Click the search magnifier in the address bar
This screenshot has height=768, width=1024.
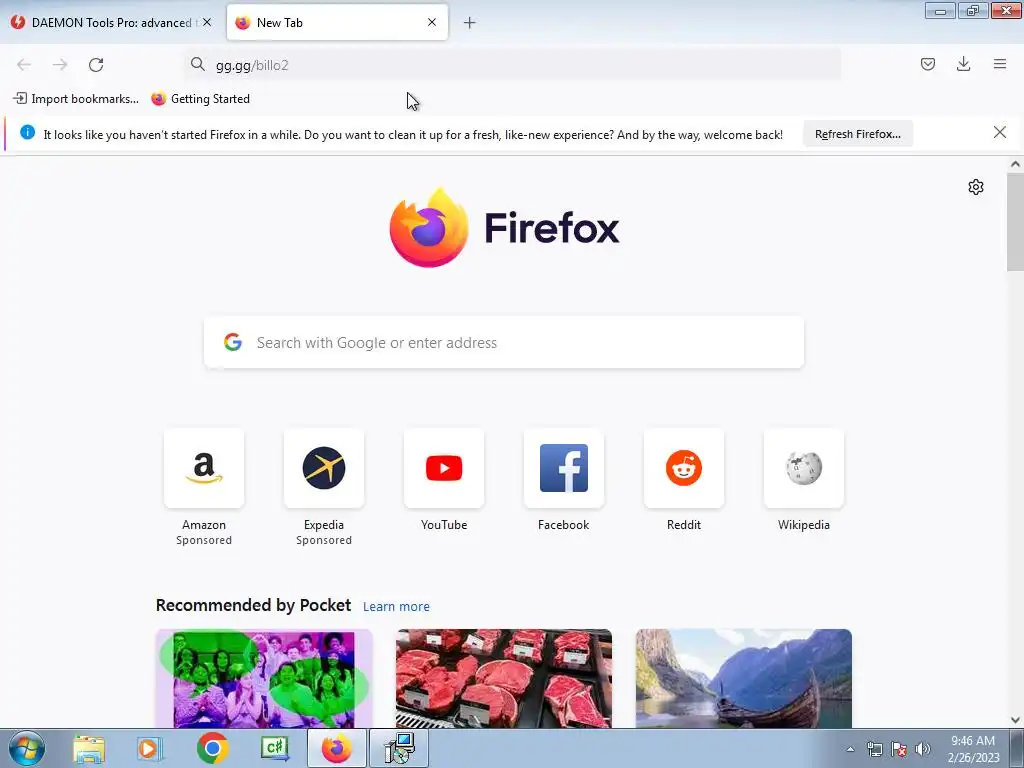click(197, 64)
